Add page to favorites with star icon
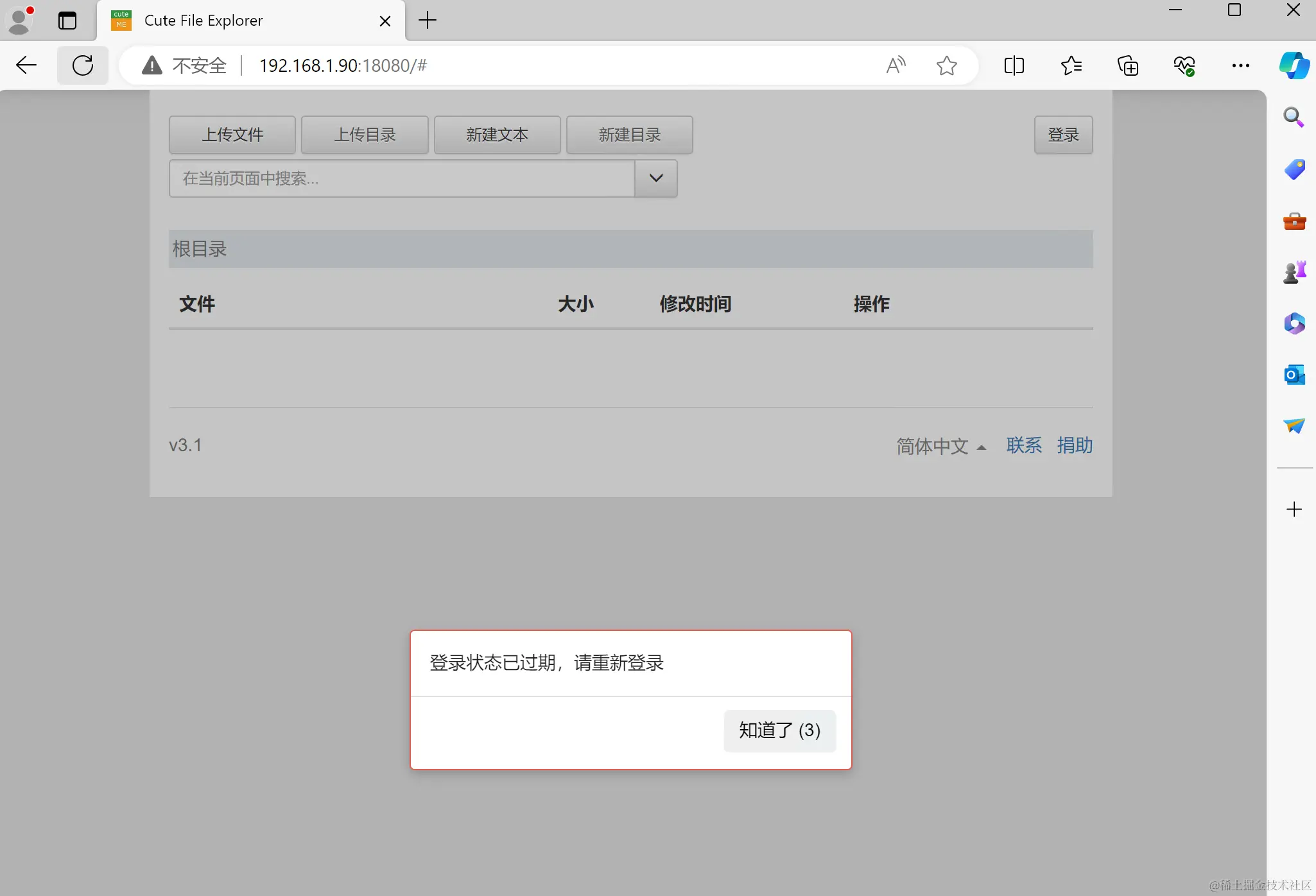The width and height of the screenshot is (1316, 896). (x=946, y=65)
